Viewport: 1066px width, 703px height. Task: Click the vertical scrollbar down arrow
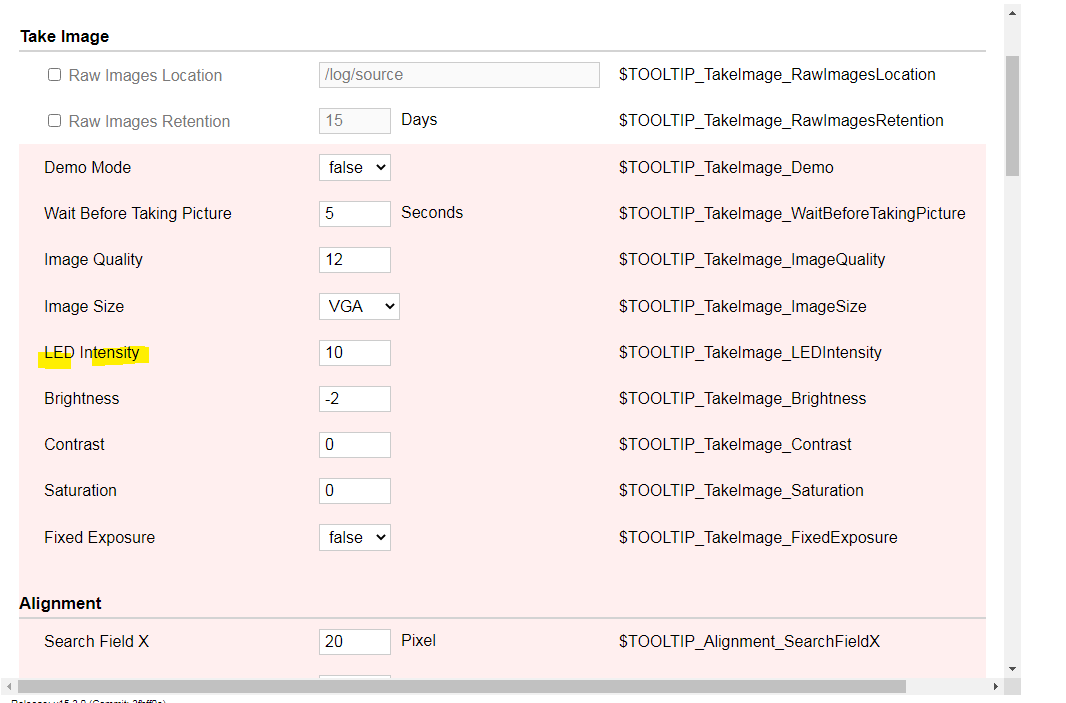click(1012, 668)
